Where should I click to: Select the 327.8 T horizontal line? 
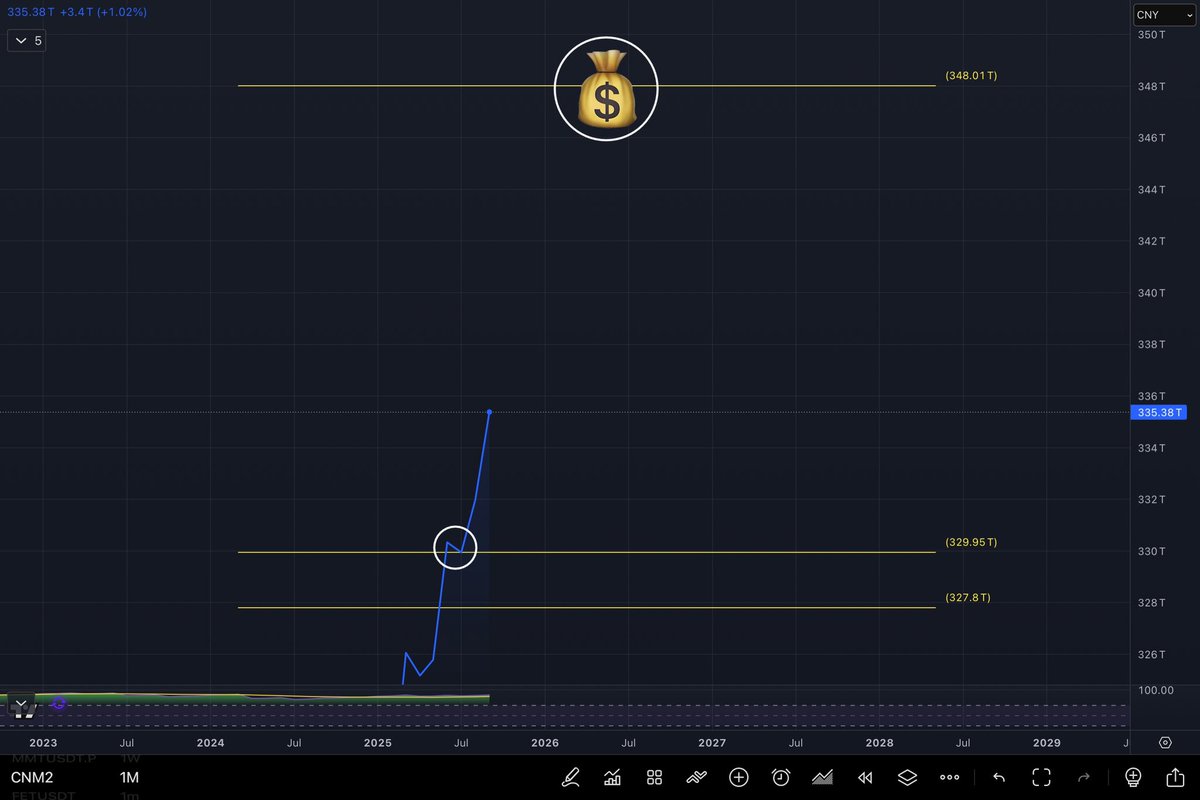point(586,607)
